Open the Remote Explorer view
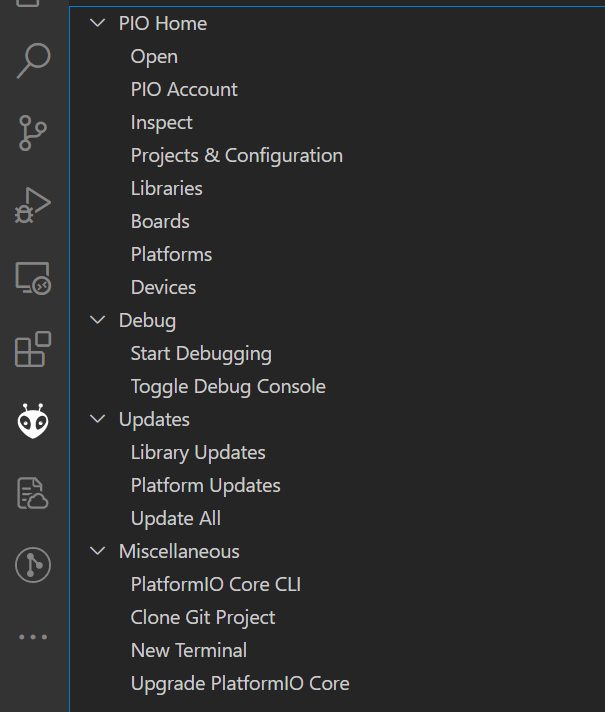The height and width of the screenshot is (712, 605). [x=33, y=278]
